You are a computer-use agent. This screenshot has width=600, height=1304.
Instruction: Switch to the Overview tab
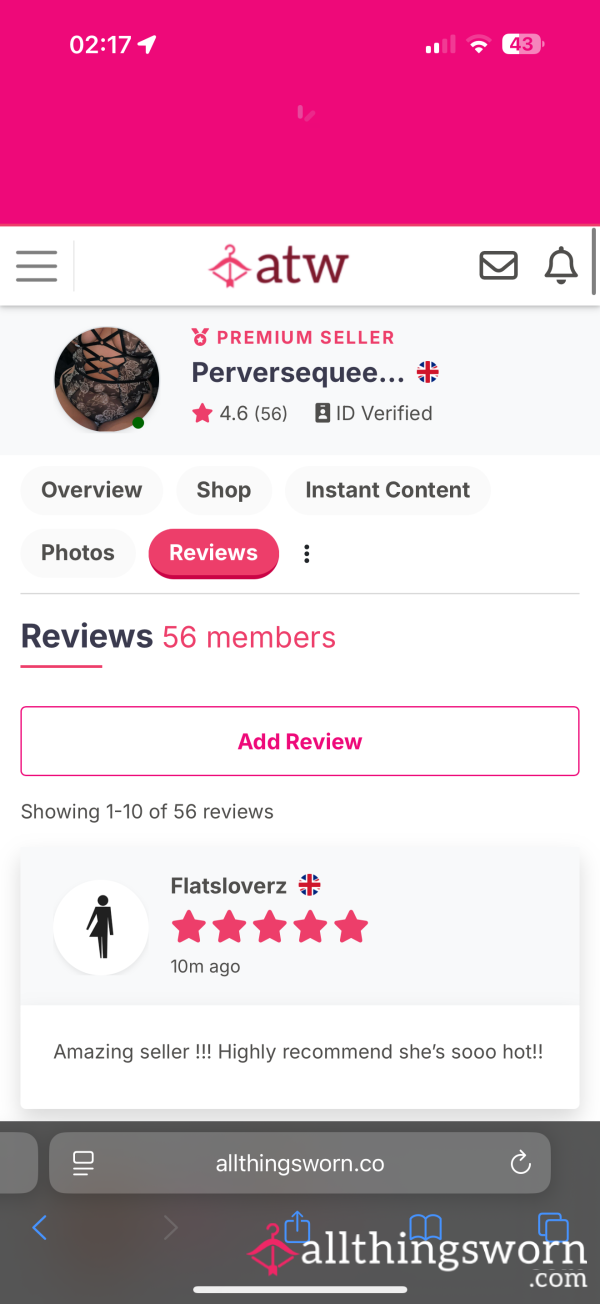point(91,490)
